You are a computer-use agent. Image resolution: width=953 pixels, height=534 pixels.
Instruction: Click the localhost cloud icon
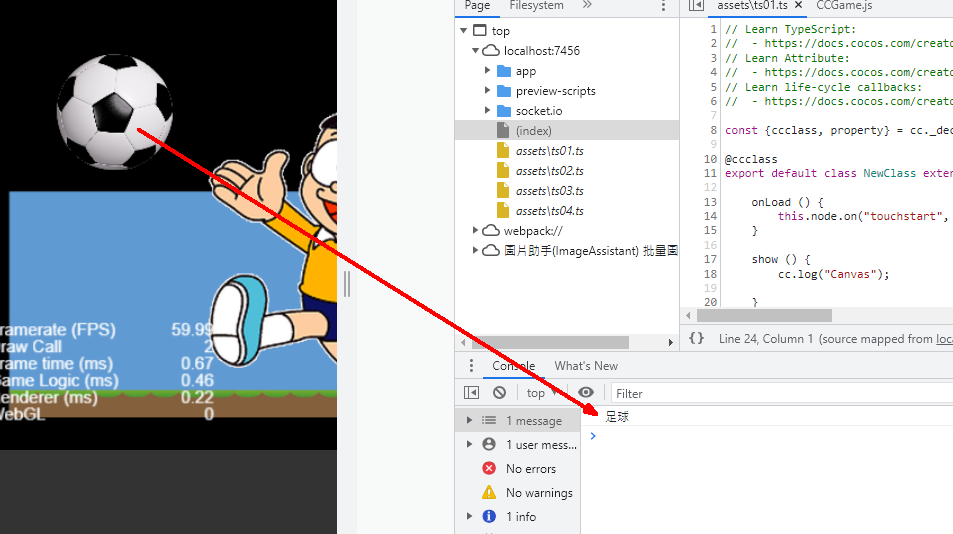point(490,50)
